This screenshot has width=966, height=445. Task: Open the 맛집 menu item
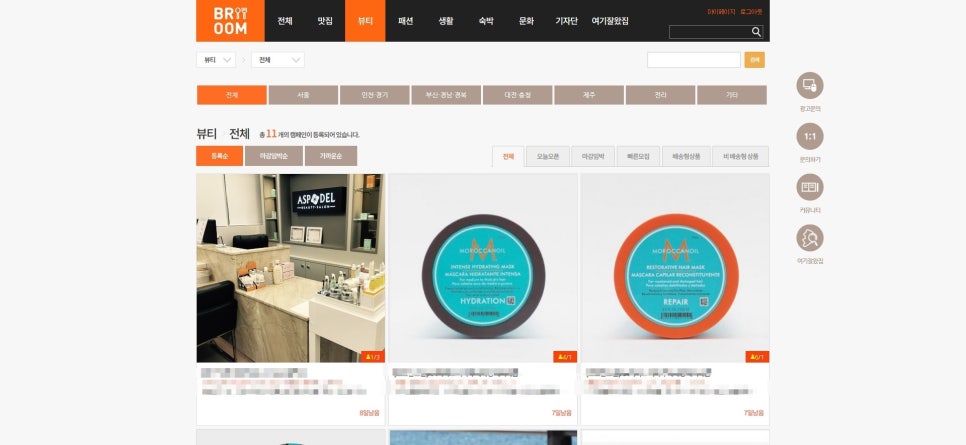325,21
